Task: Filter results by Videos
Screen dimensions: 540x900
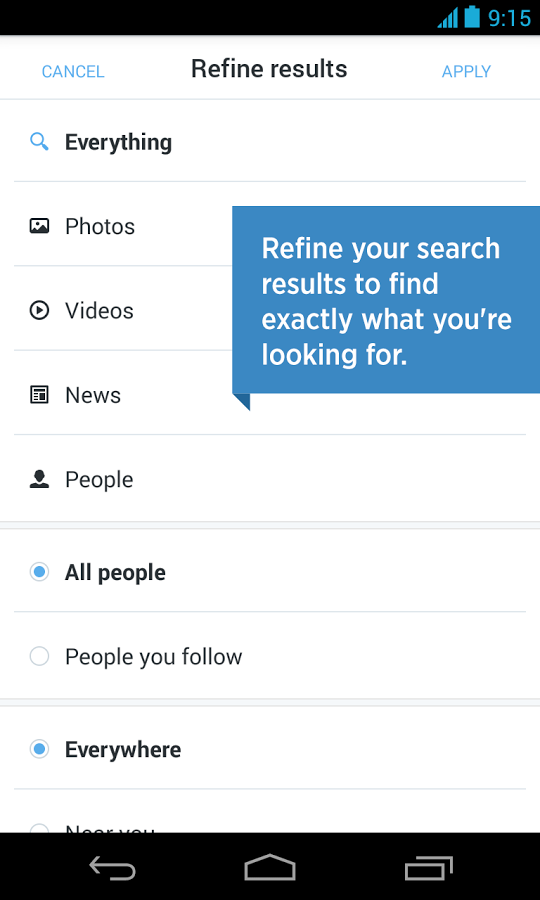Action: tap(99, 311)
